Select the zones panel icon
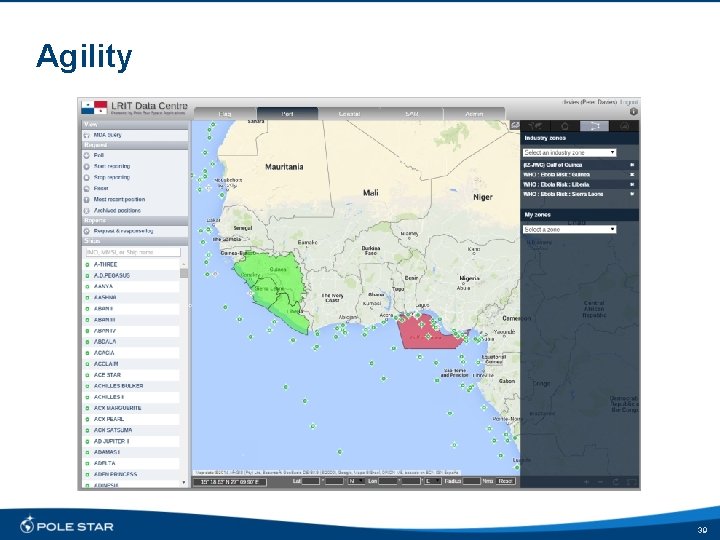720x540 pixels. click(x=594, y=126)
